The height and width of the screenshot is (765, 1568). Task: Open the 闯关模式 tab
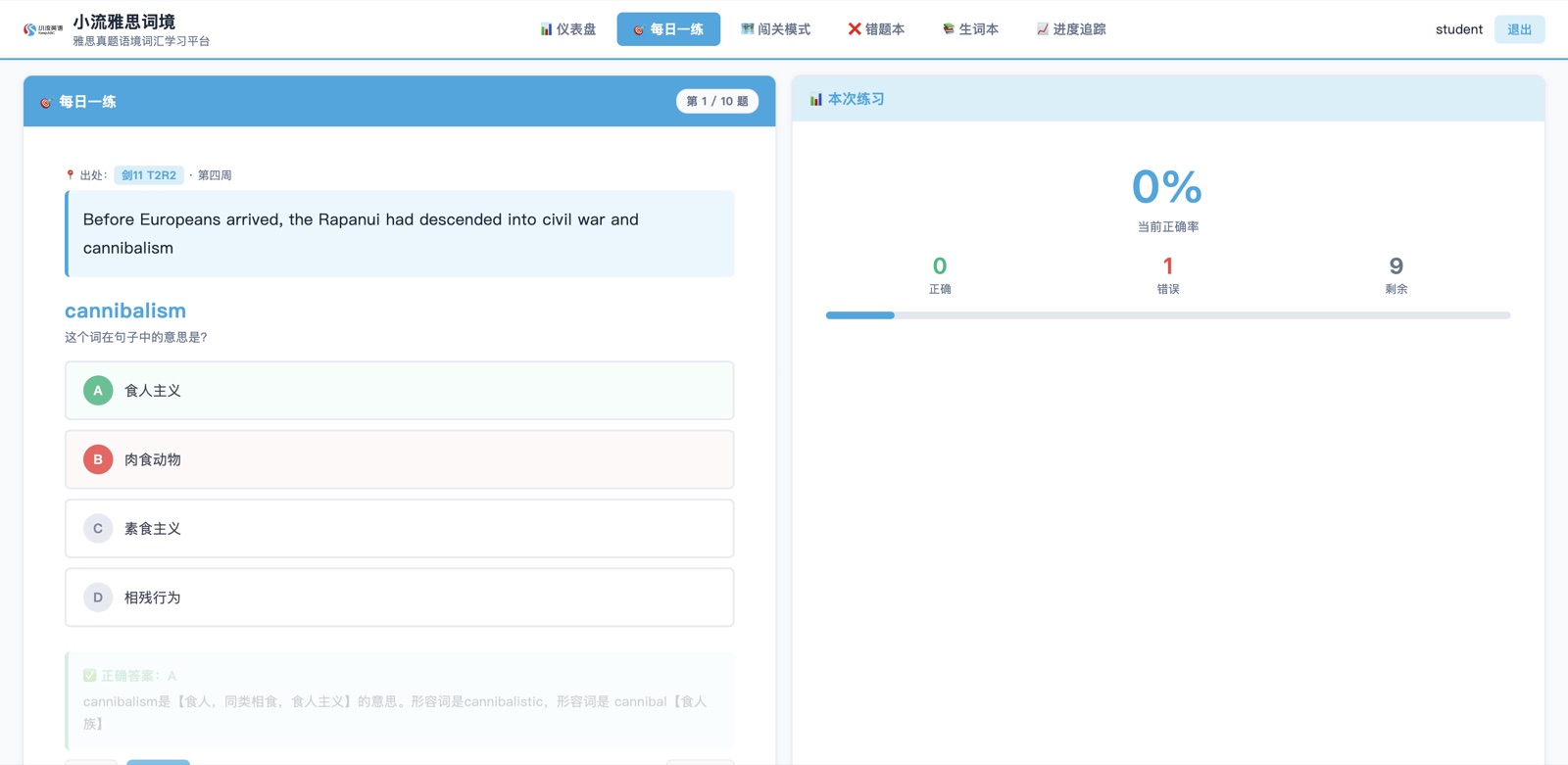(775, 29)
